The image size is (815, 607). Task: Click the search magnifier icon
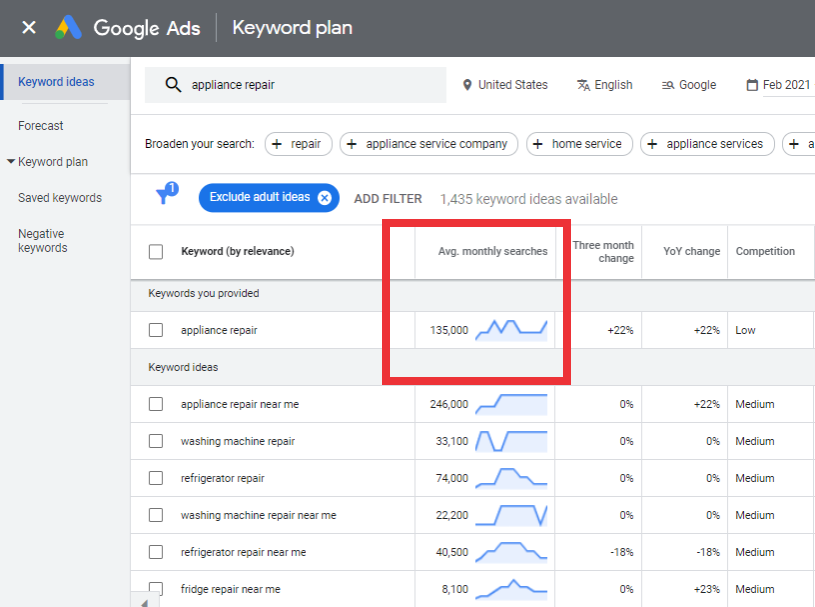pos(173,85)
